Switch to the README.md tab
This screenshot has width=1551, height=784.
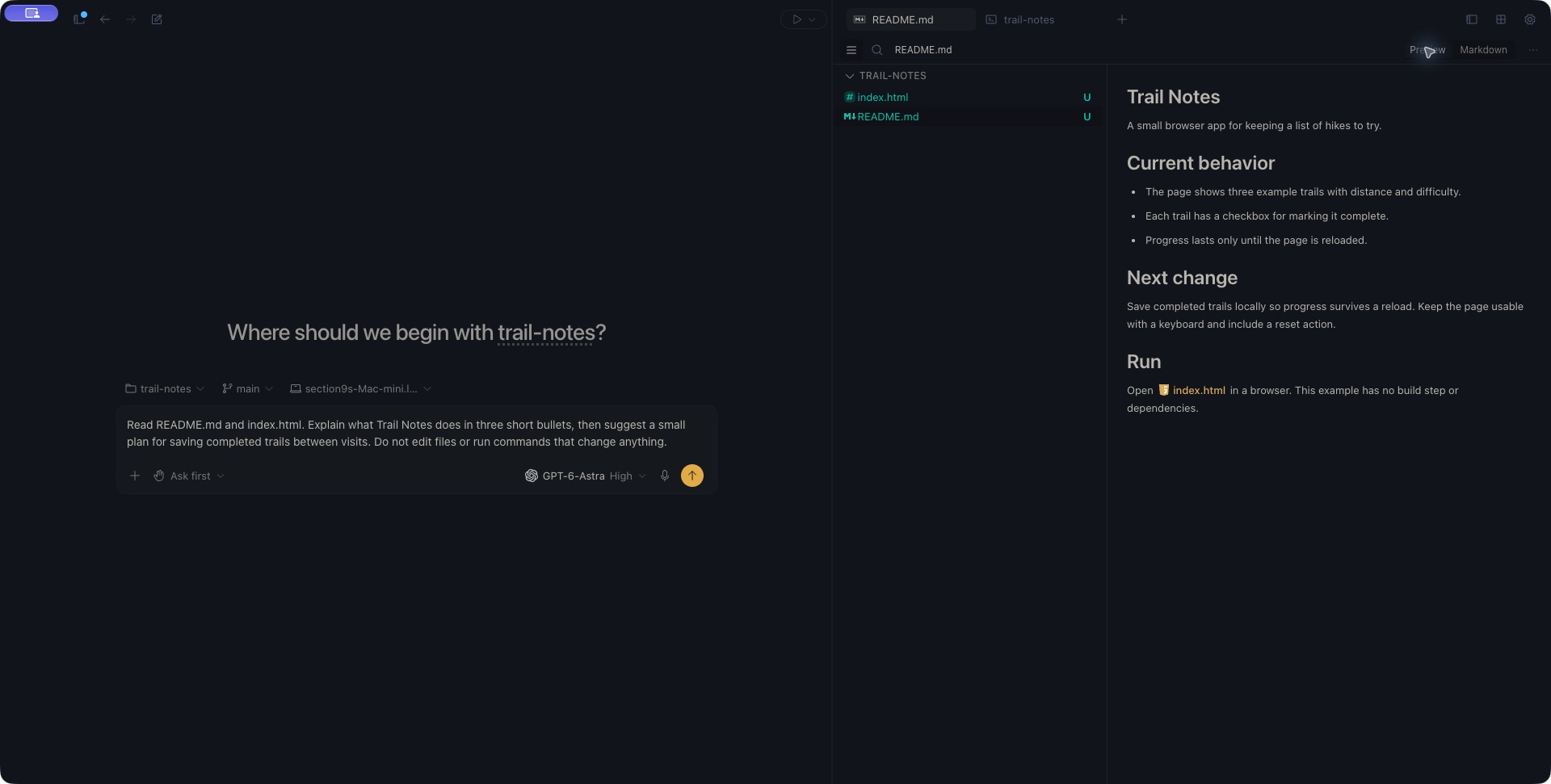pos(910,19)
